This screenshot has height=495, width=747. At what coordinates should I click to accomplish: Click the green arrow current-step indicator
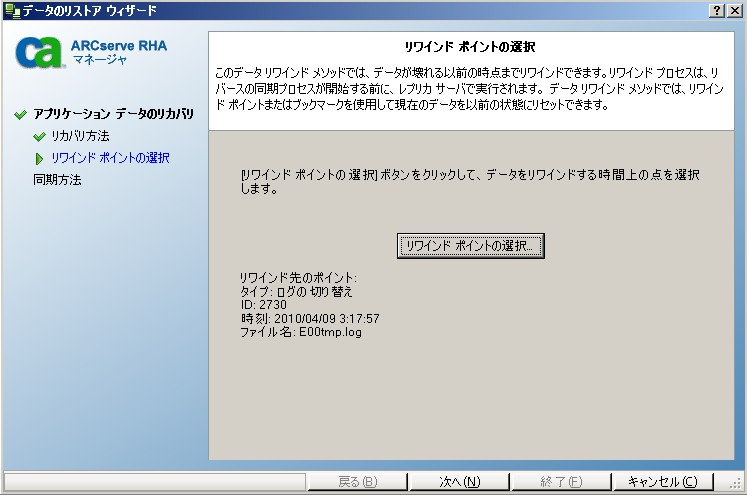(x=39, y=159)
